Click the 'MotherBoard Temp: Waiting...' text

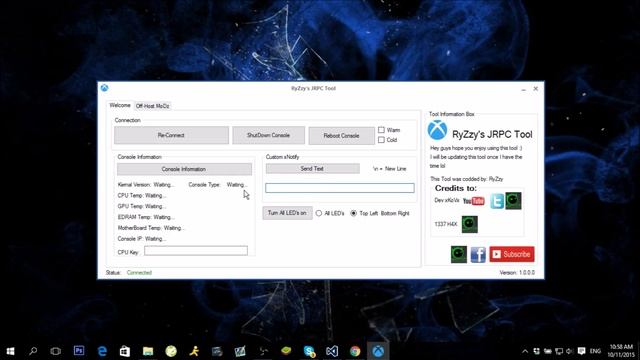151,228
